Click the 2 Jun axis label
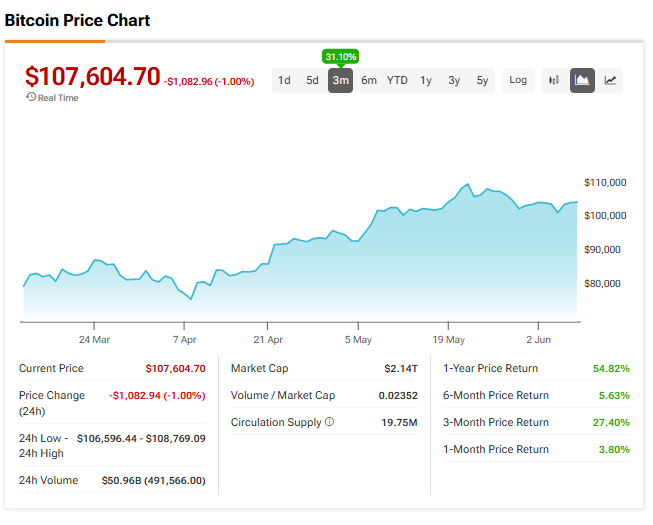The width and height of the screenshot is (653, 525). click(x=538, y=340)
